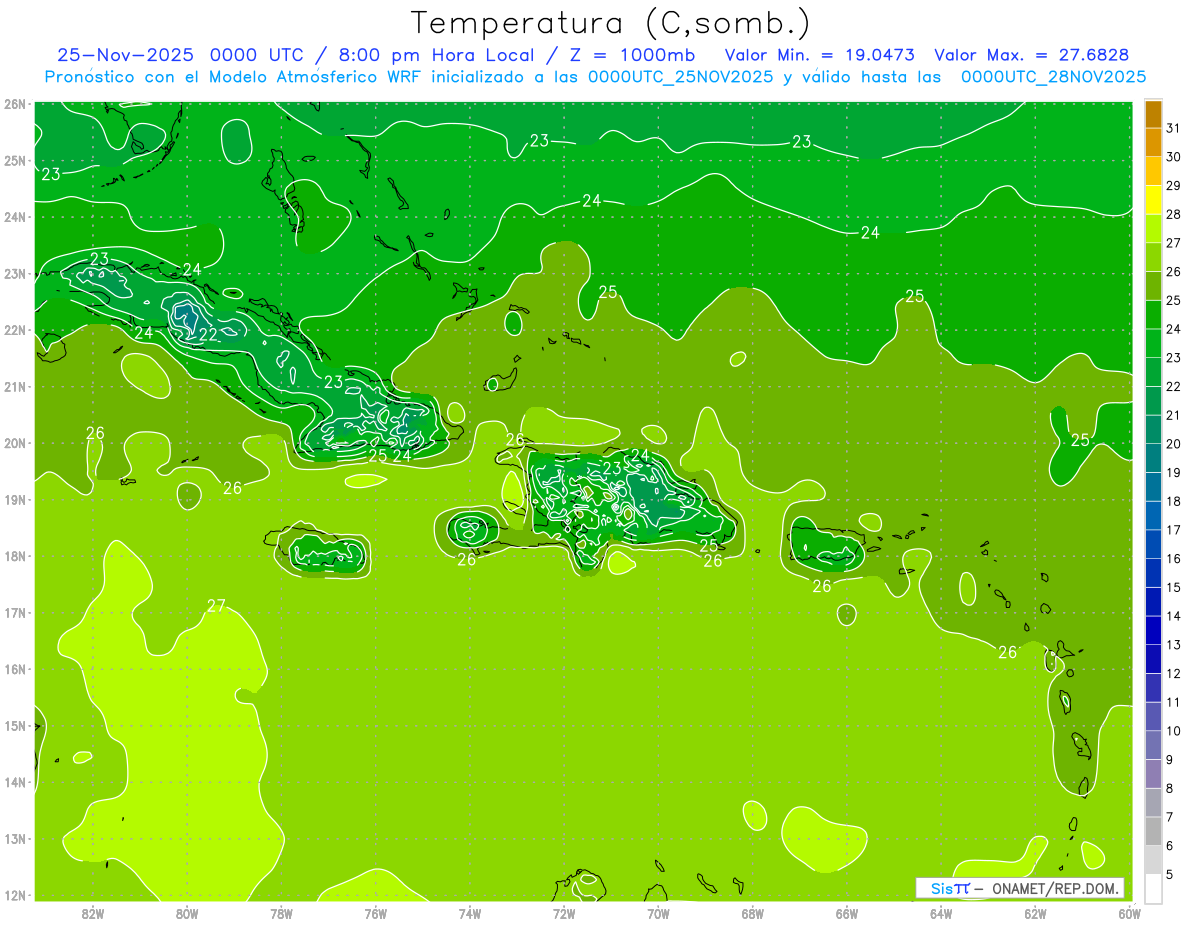1200x927 pixels.
Task: Click the "26N" latitude axis label
Action: (14, 104)
